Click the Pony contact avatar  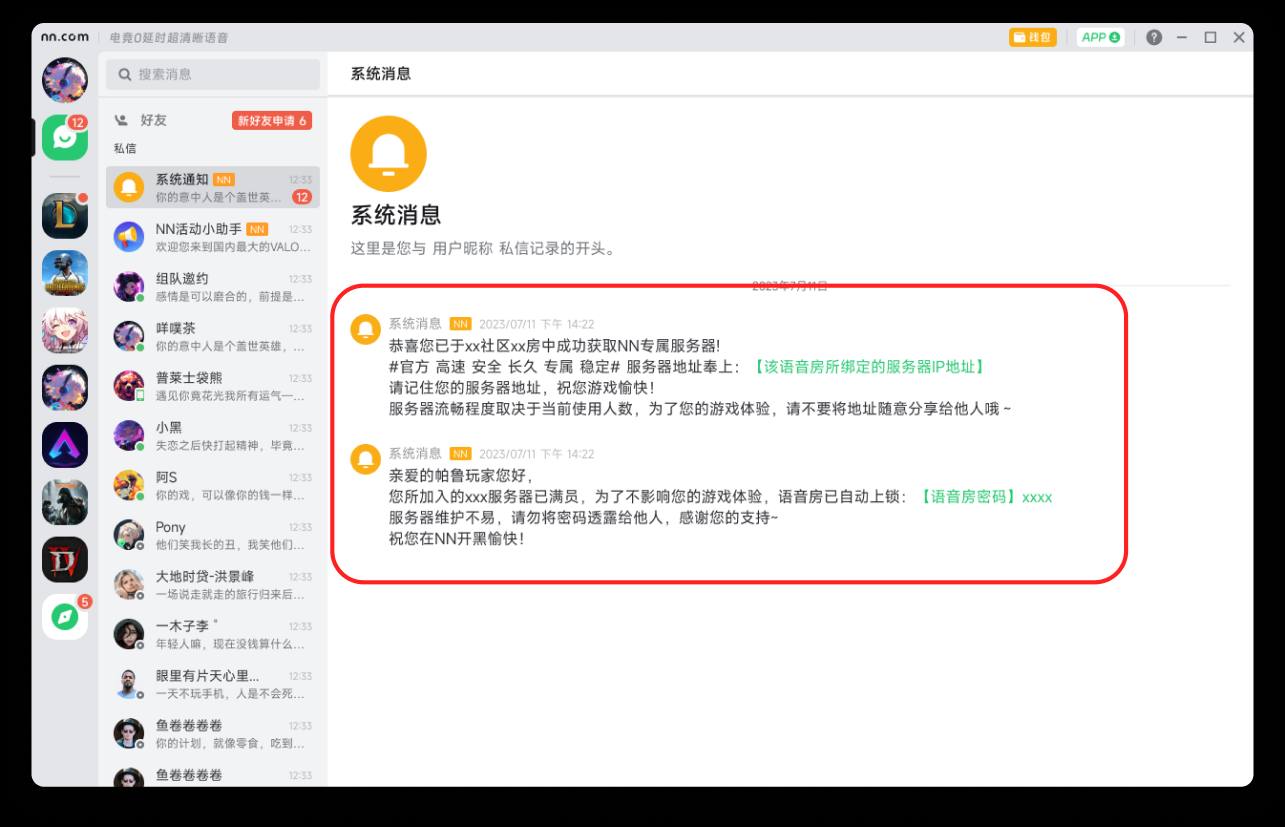coord(129,534)
